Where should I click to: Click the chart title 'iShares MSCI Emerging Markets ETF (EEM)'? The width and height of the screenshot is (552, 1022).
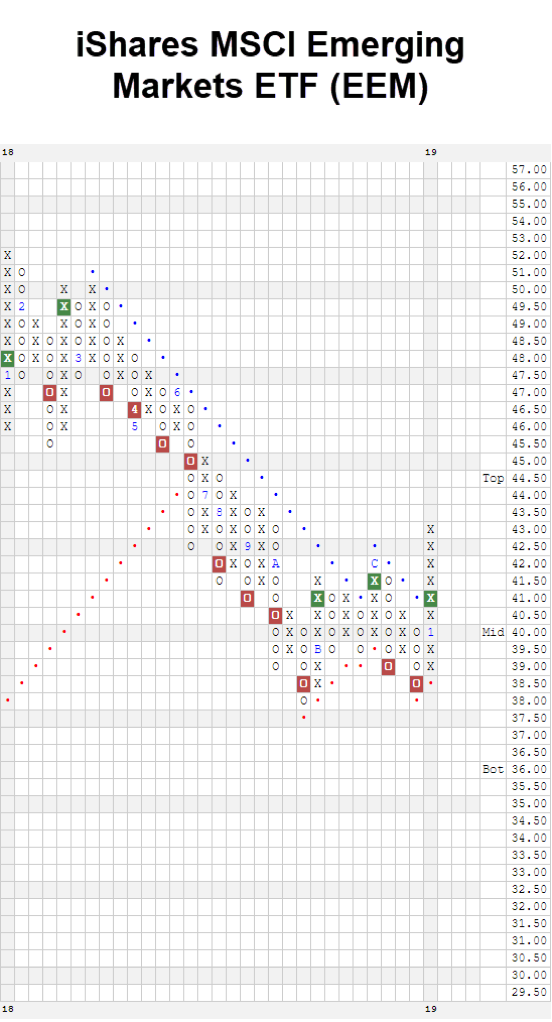(270, 65)
